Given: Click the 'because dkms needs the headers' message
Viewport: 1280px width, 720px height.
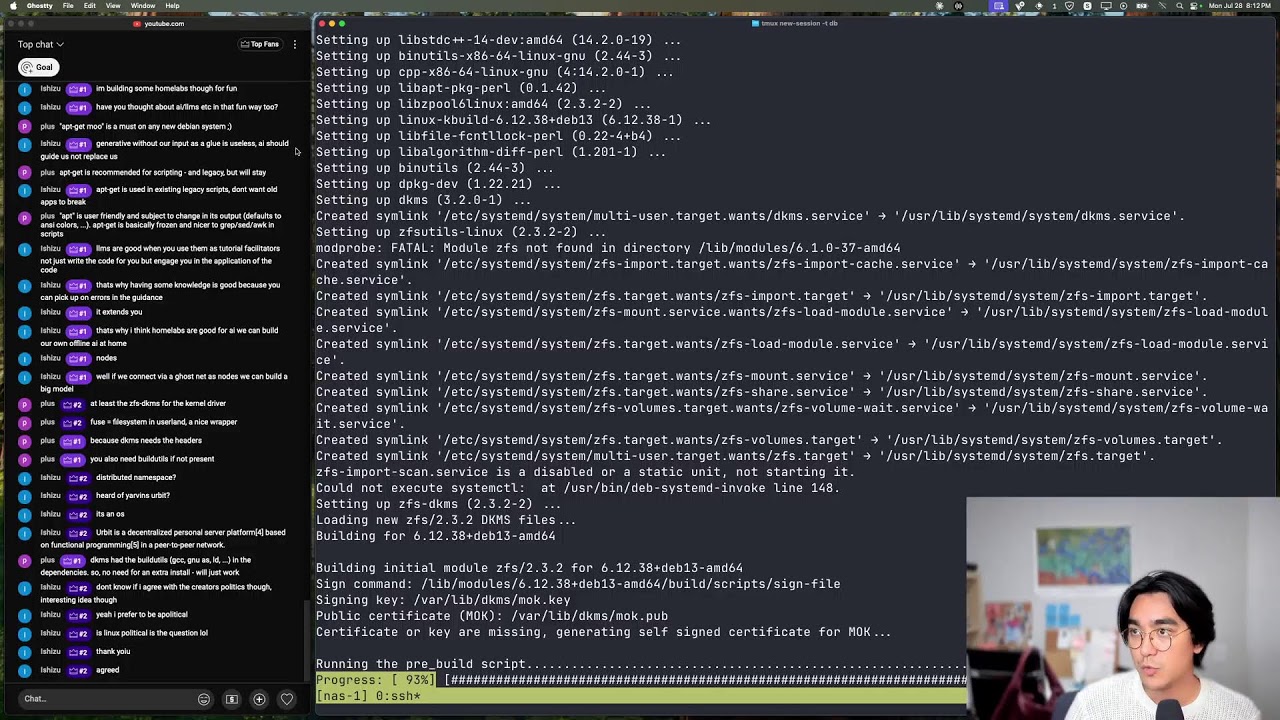Looking at the screenshot, I should pos(146,440).
